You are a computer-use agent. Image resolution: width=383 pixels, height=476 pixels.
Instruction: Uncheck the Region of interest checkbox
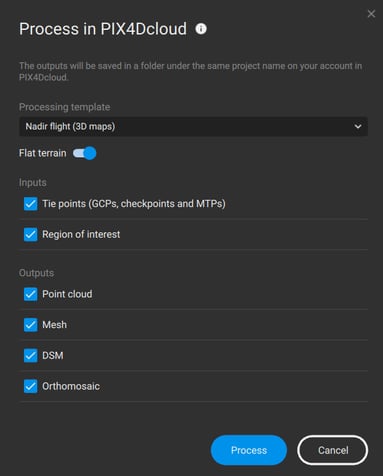pos(31,234)
